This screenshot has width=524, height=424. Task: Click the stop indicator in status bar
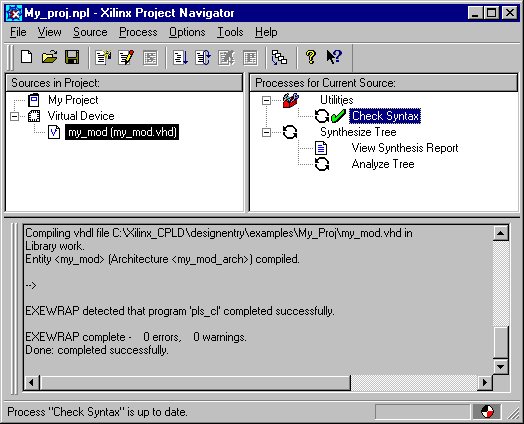pyautogui.click(x=487, y=412)
